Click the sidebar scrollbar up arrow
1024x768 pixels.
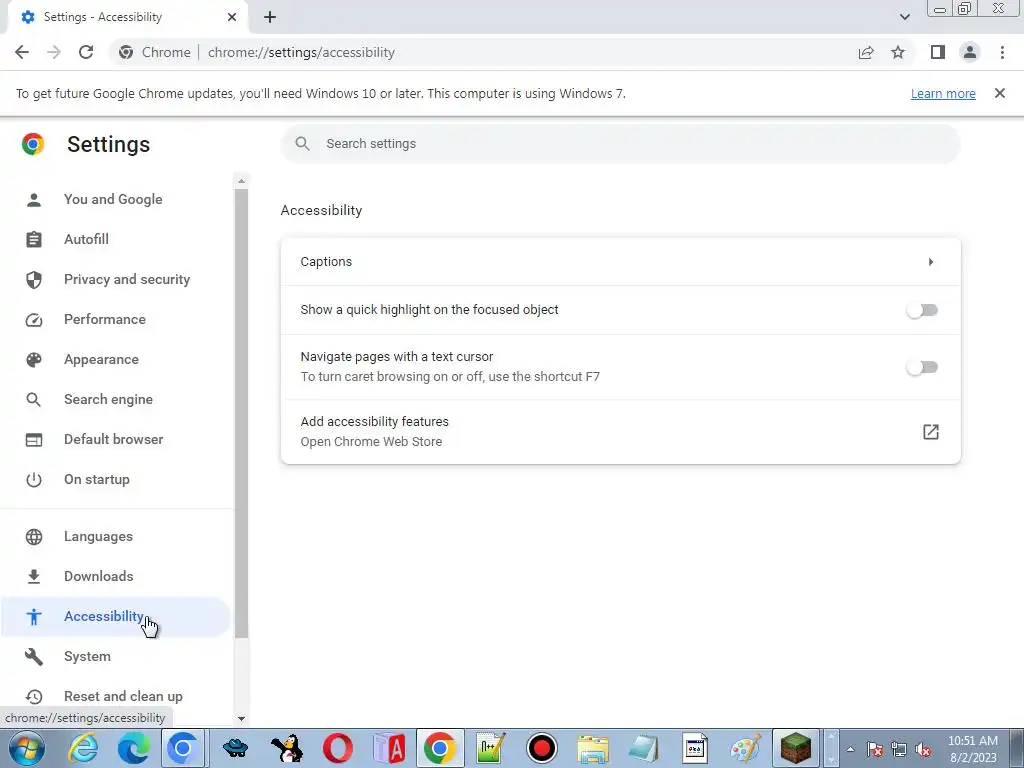click(241, 181)
